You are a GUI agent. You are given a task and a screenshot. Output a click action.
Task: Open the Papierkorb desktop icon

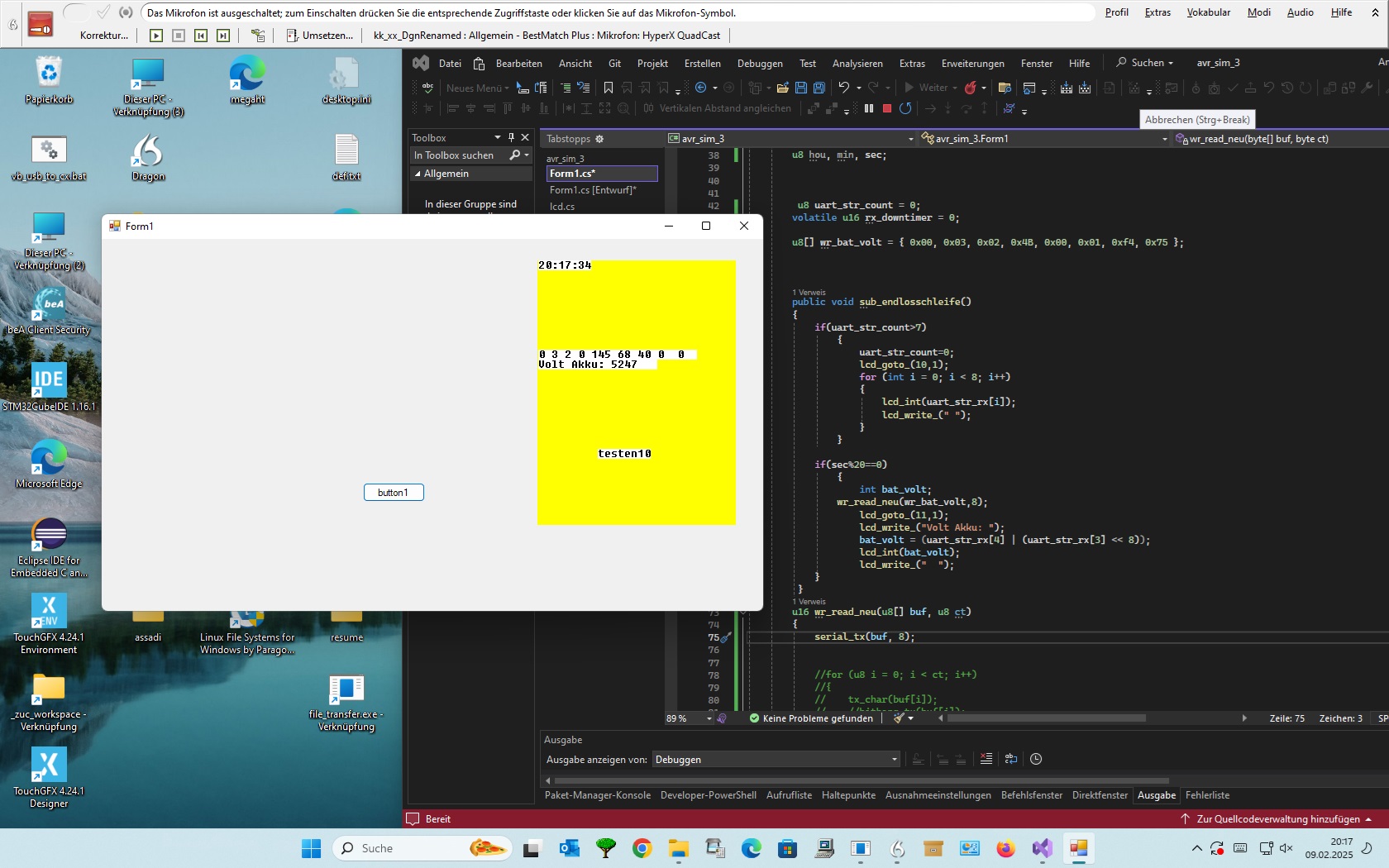point(49,81)
